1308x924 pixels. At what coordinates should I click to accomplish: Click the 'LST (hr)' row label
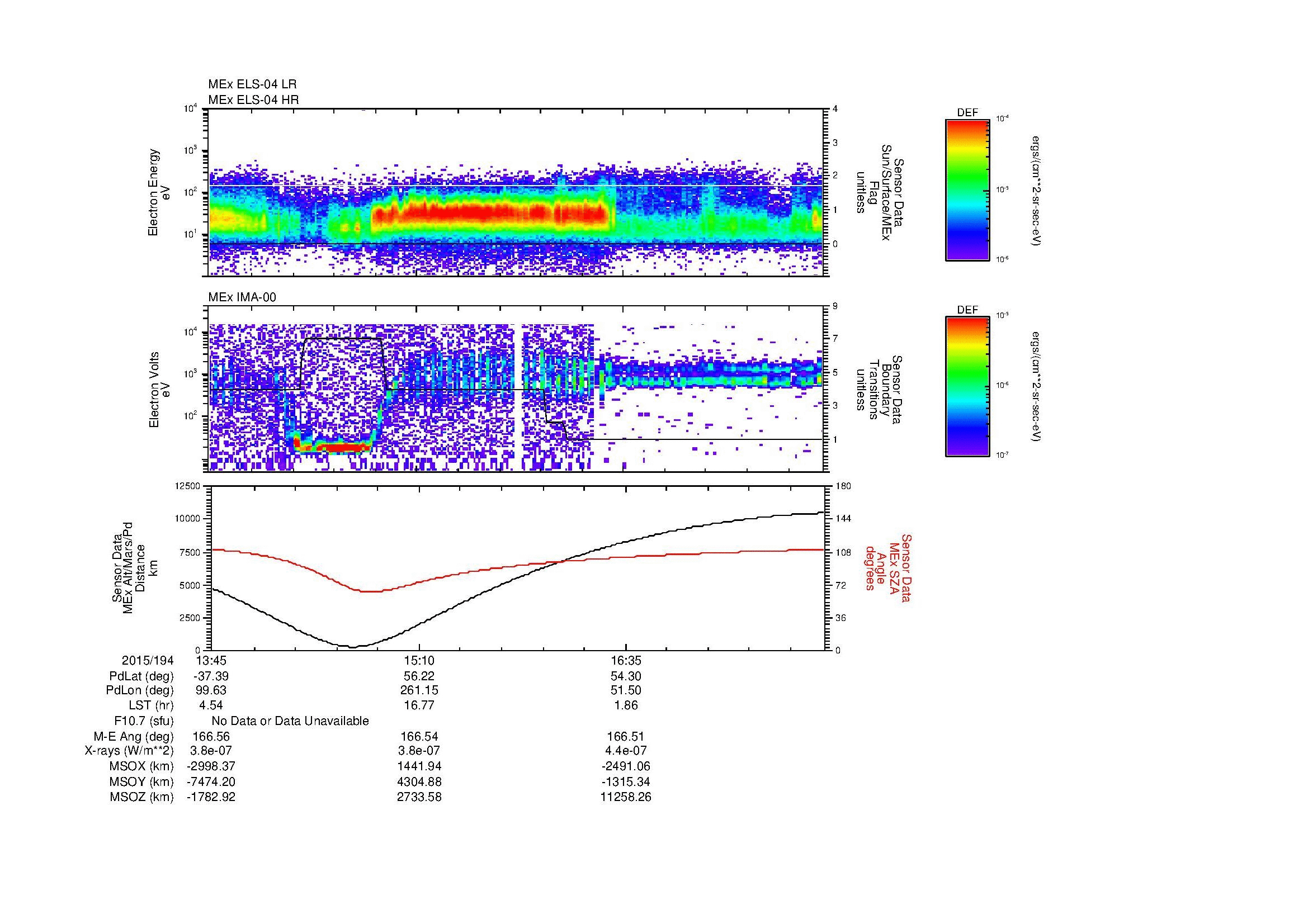151,705
